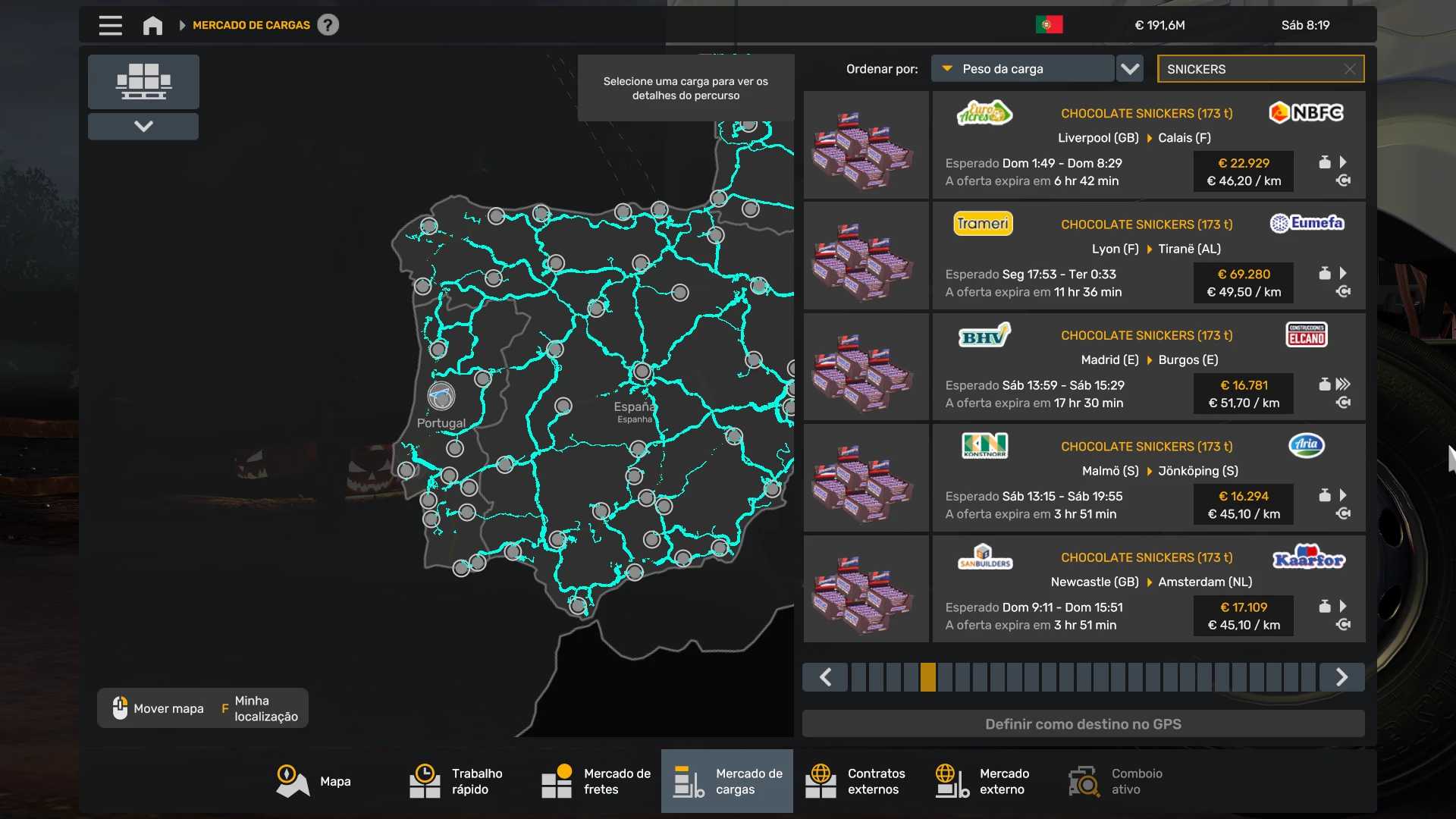Select the Malmö to Jönköping cargo thumbnail
Screen dimensions: 1456x819
(x=866, y=479)
